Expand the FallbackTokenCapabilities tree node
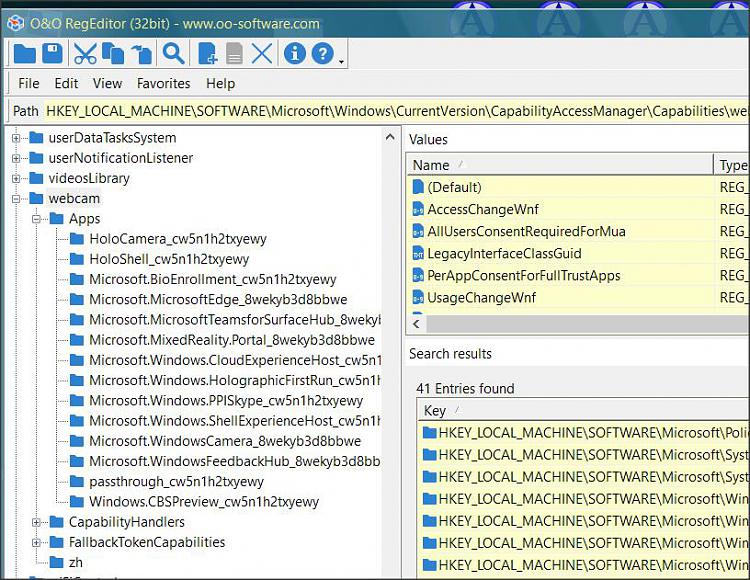The image size is (750, 580). coord(36,542)
